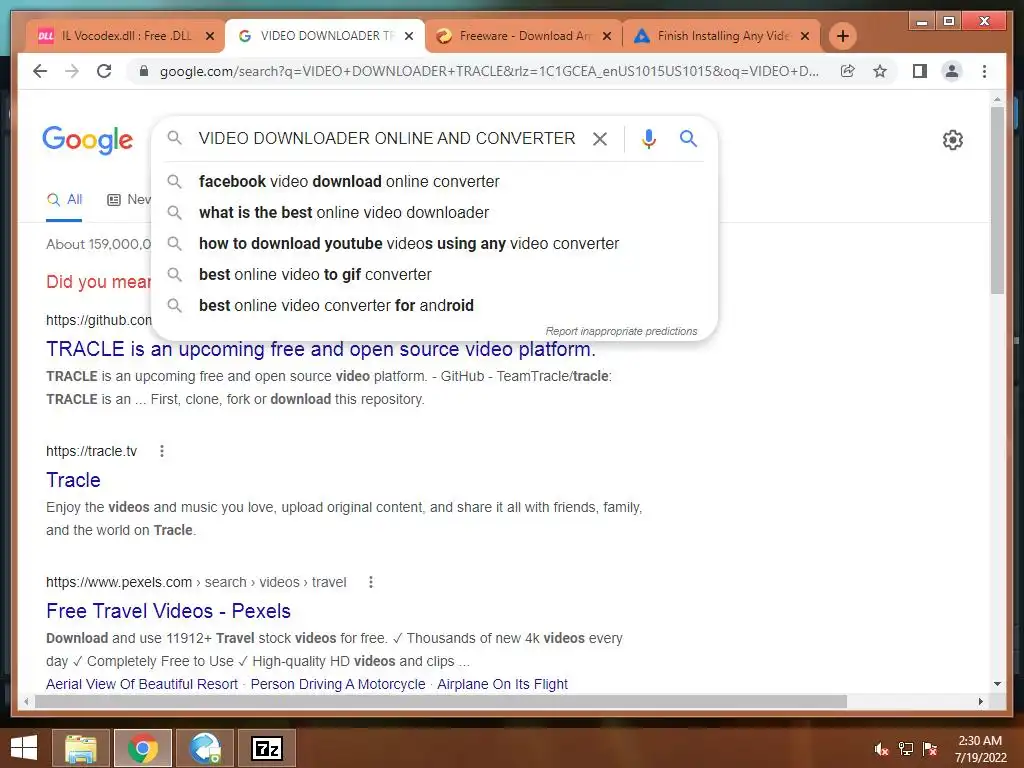Click the scroll down arrow

pos(997,684)
